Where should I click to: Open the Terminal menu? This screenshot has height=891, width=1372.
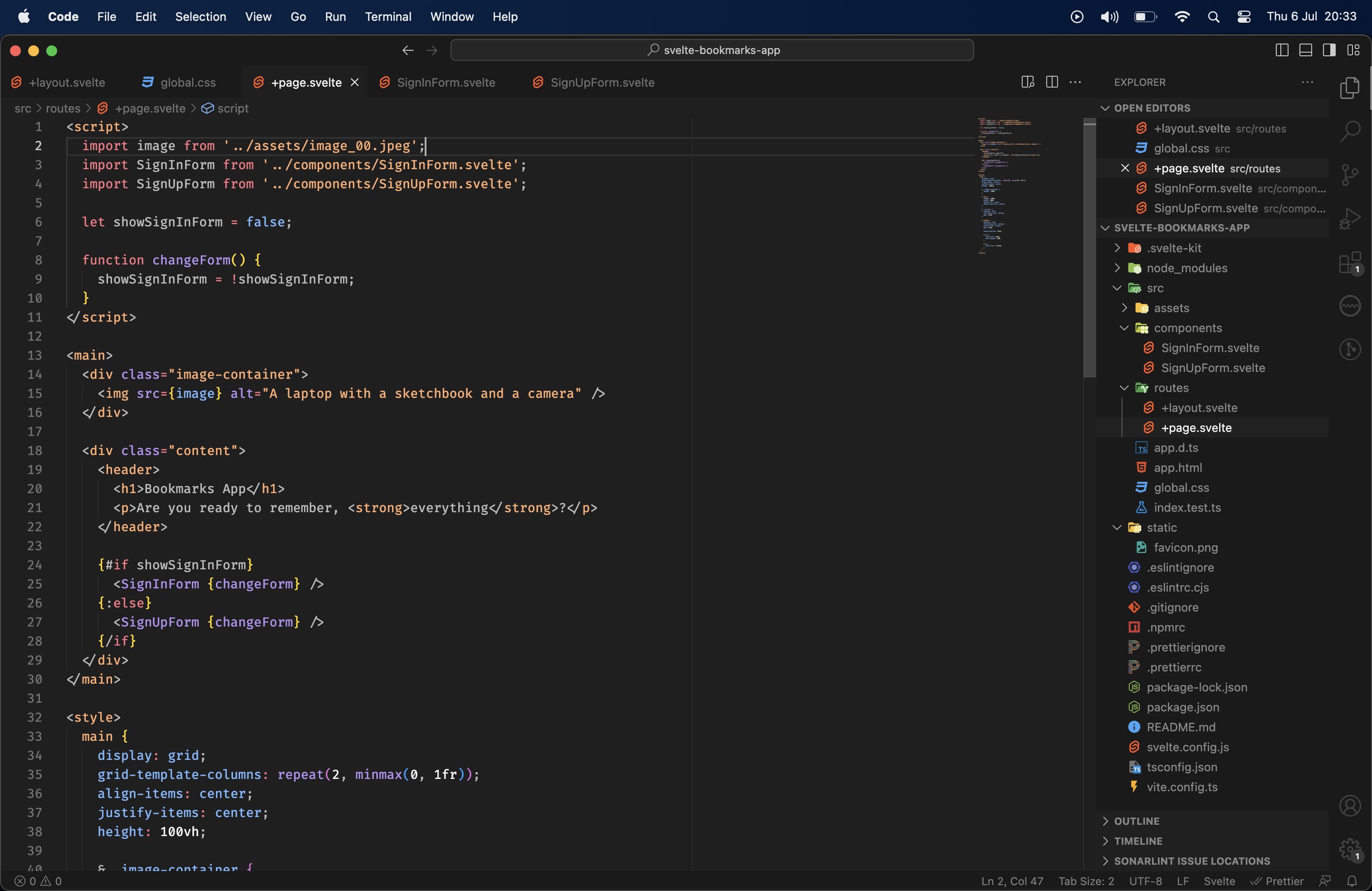coord(387,17)
